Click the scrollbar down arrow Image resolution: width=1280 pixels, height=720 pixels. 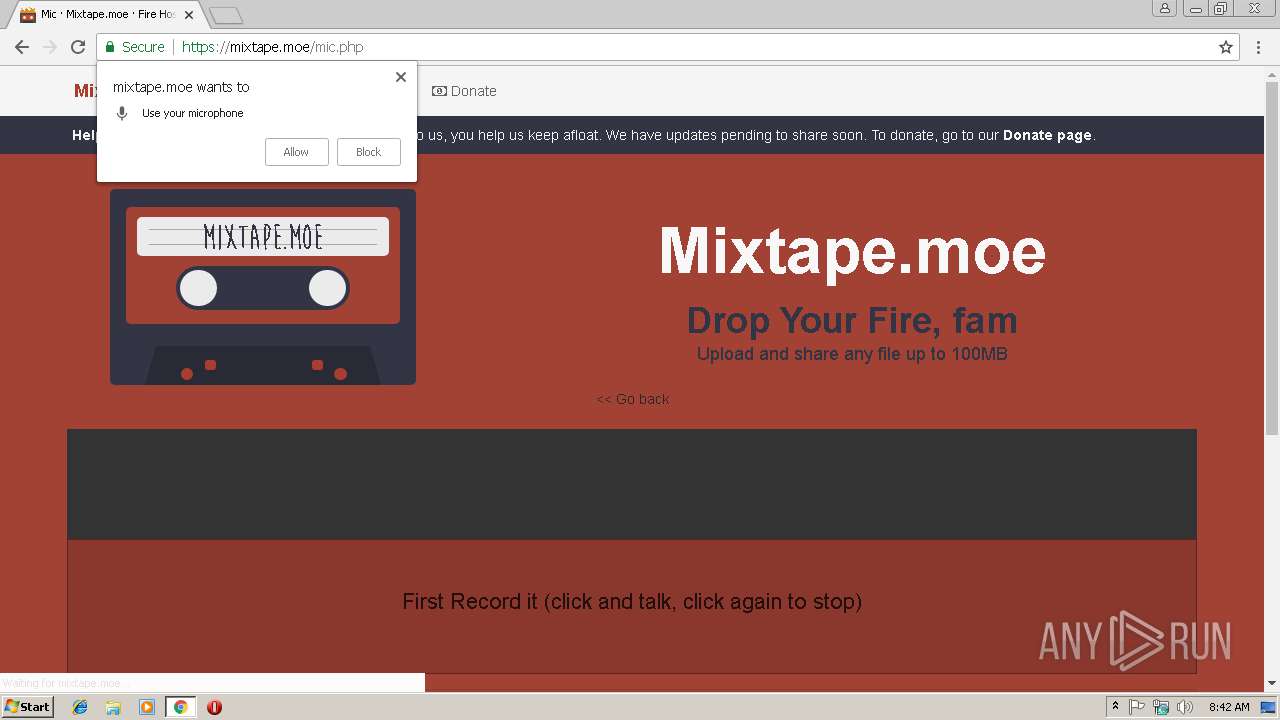pyautogui.click(x=1272, y=684)
